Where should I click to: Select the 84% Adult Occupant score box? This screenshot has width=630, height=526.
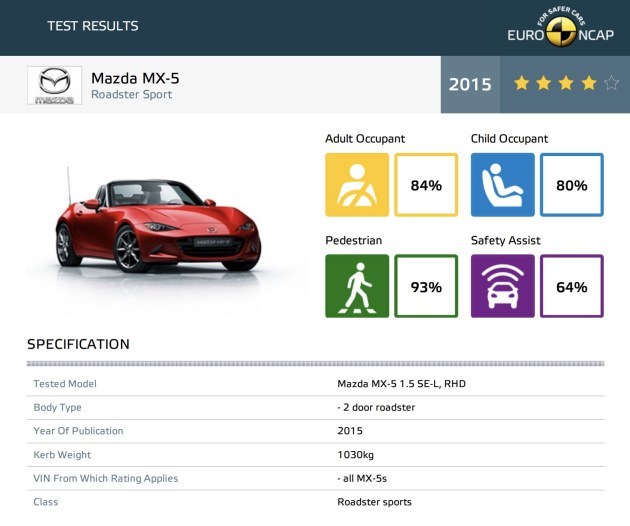pos(426,184)
